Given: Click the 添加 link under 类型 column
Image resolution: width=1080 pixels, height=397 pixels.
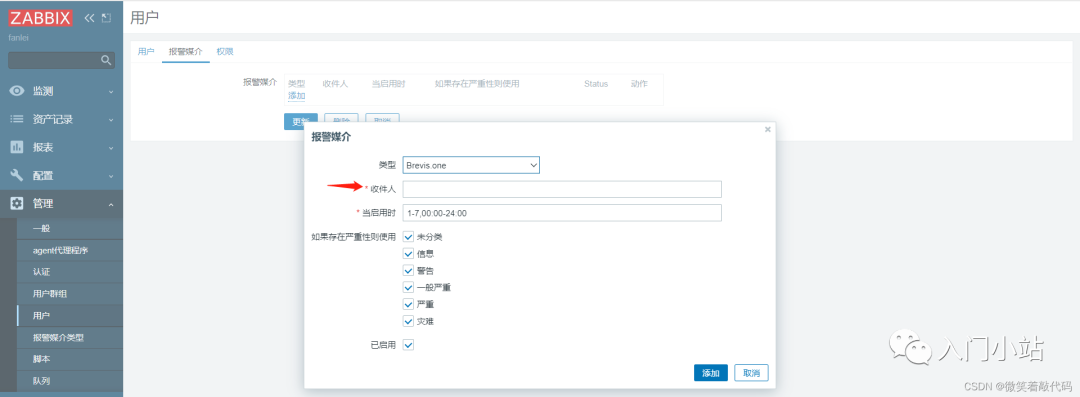Looking at the screenshot, I should [297, 96].
